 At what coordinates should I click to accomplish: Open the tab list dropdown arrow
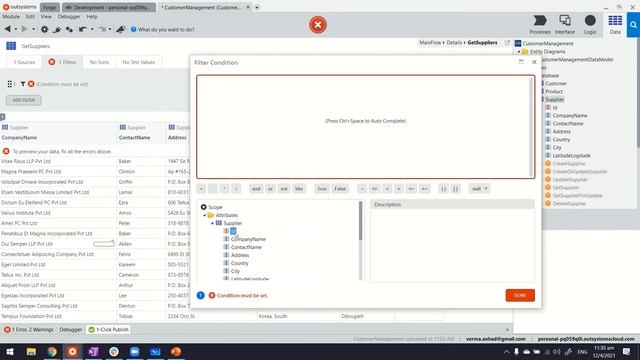(x=257, y=7)
